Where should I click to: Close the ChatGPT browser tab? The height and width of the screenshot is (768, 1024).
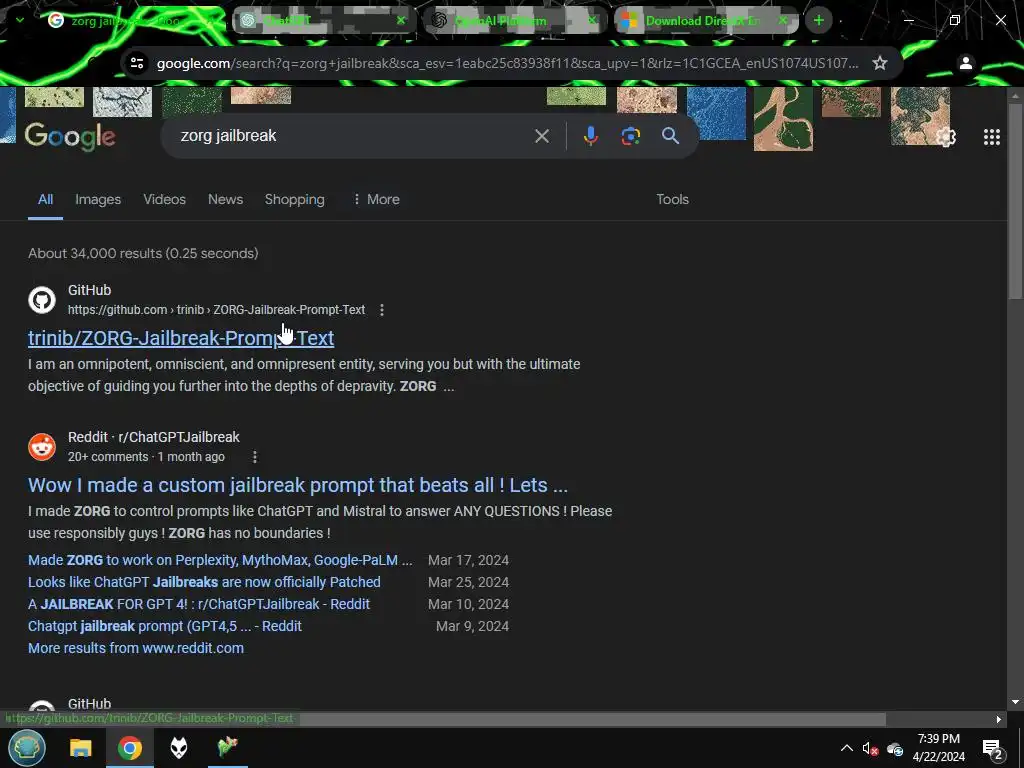tap(401, 20)
